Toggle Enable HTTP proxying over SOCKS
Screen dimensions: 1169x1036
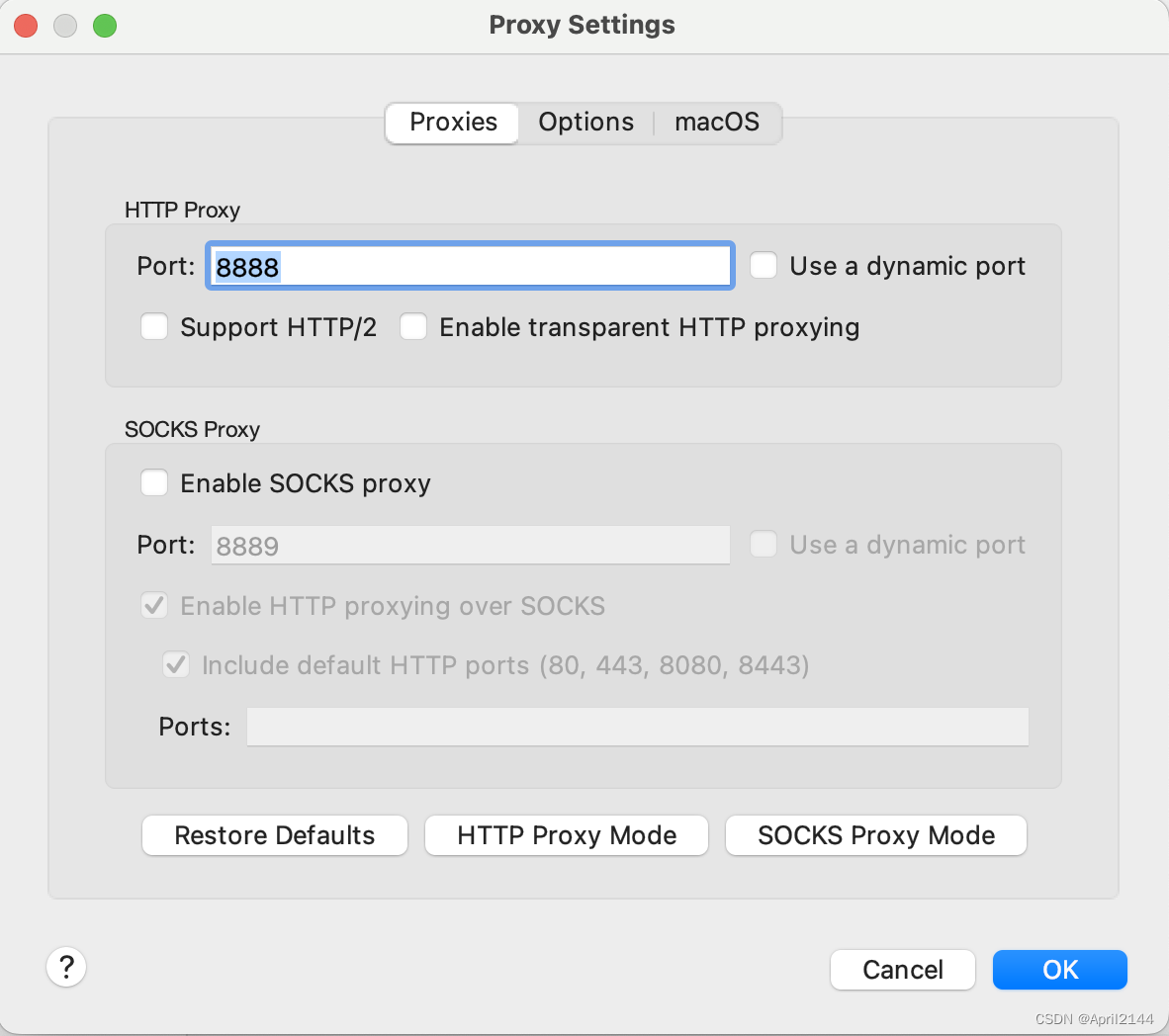coord(154,605)
